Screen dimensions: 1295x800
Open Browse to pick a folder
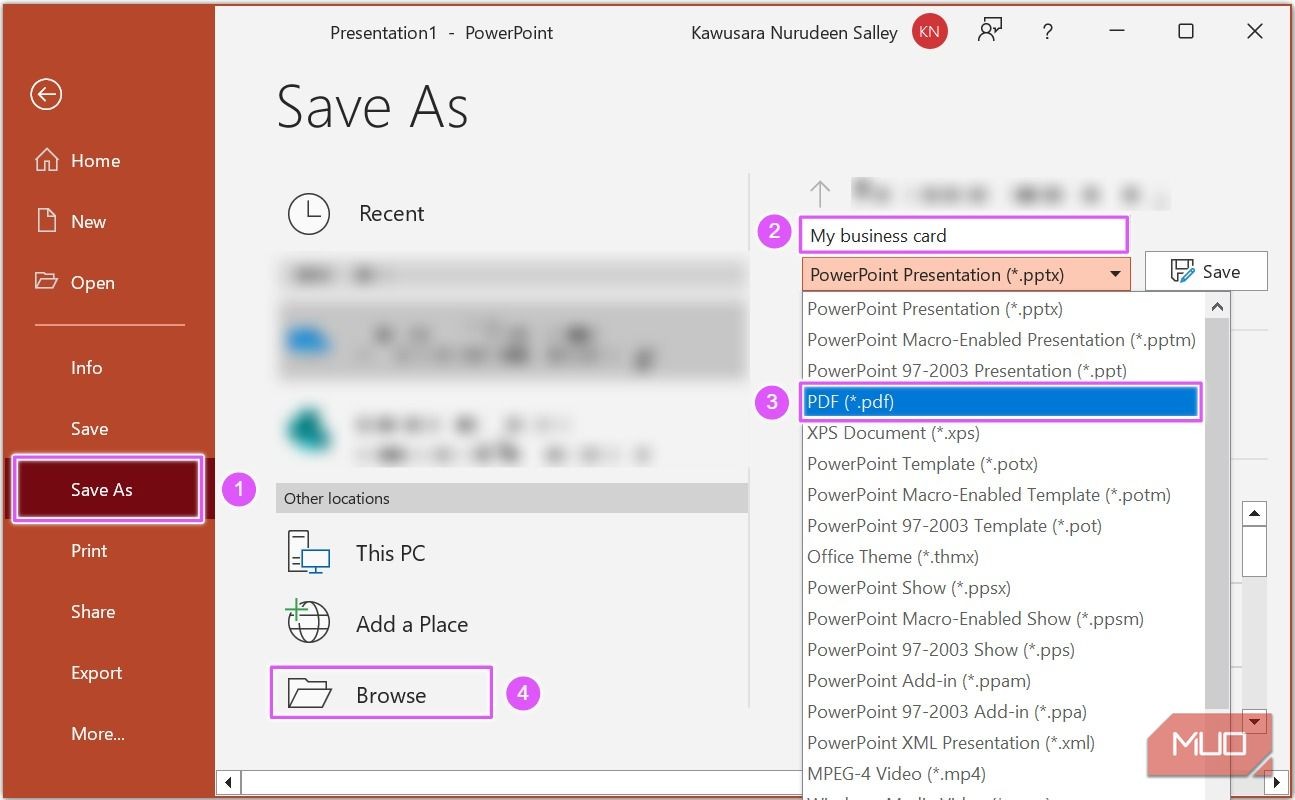point(381,693)
